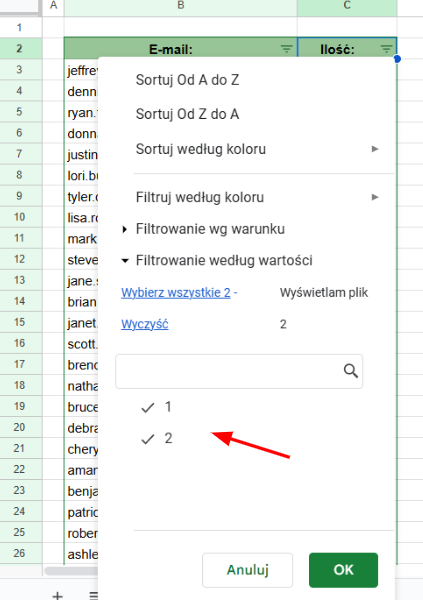Open the filter icon in Ilość header

(386, 49)
